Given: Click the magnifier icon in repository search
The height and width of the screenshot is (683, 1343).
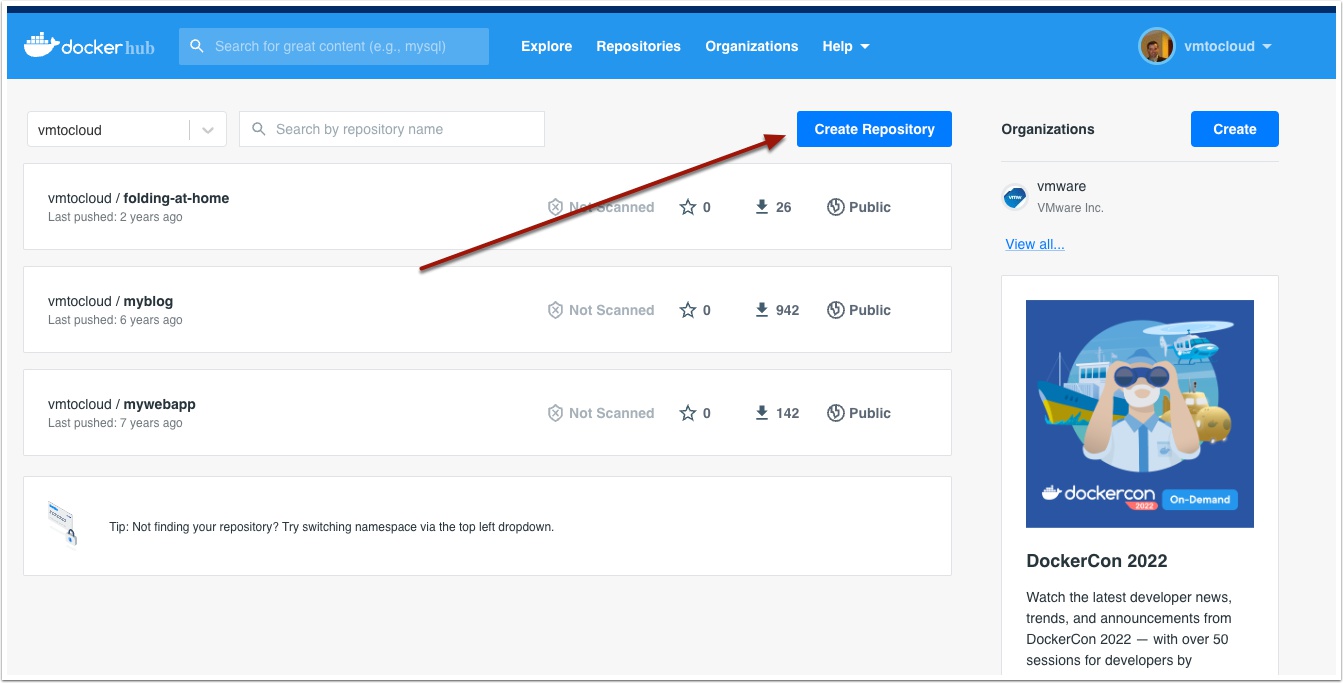Looking at the screenshot, I should pyautogui.click(x=259, y=129).
